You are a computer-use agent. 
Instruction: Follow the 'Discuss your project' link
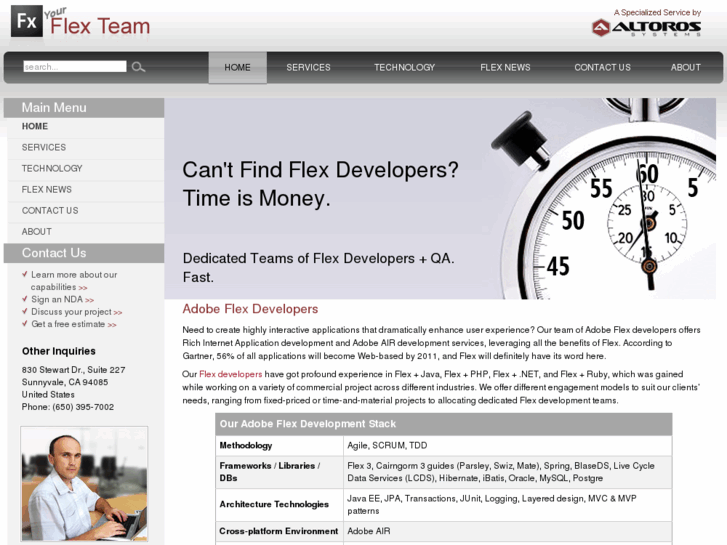[77, 312]
